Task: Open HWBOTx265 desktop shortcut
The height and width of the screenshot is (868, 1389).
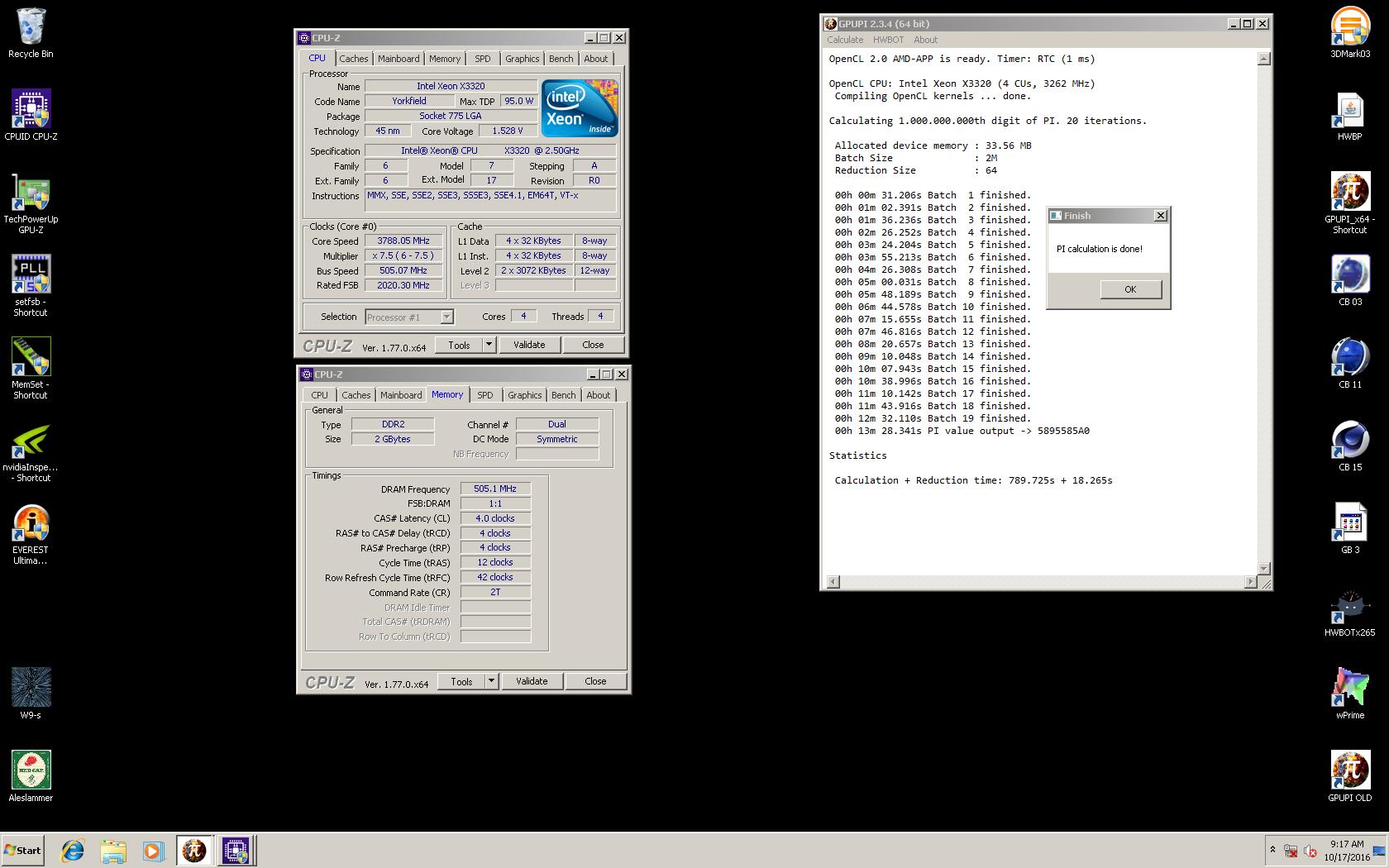Action: [x=1349, y=612]
